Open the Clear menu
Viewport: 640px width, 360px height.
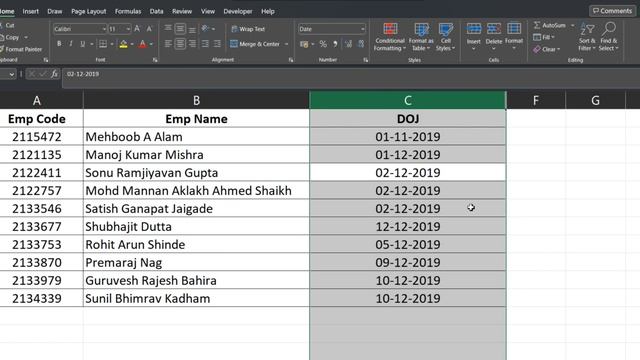click(547, 49)
